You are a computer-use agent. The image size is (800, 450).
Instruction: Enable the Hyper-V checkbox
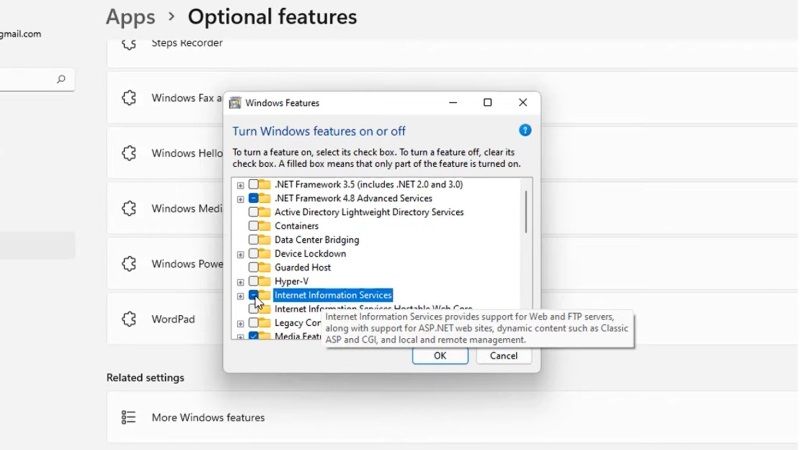253,281
